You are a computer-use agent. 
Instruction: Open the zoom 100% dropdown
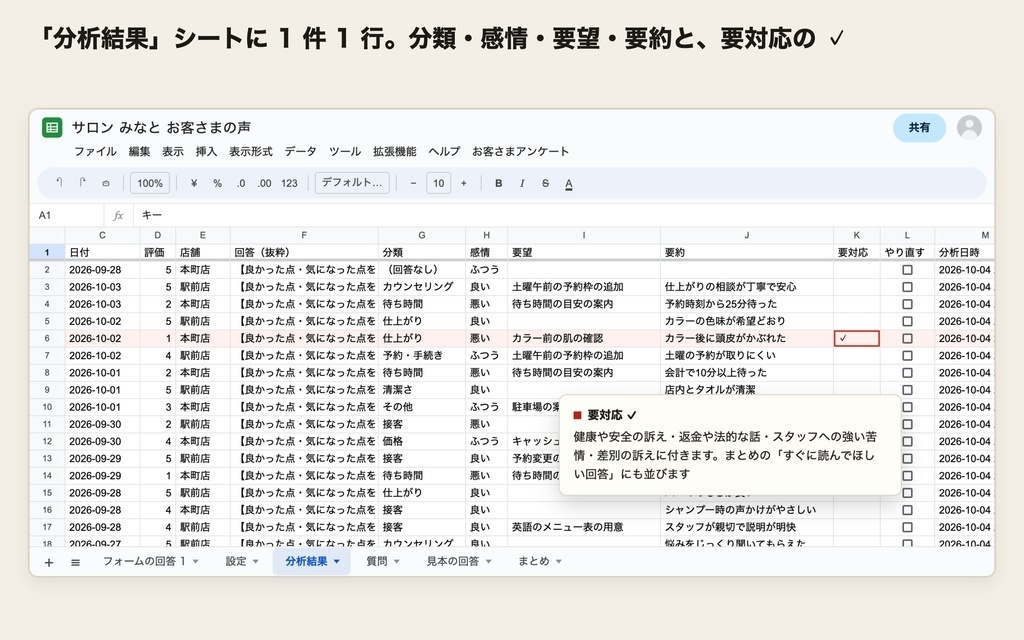coord(150,184)
